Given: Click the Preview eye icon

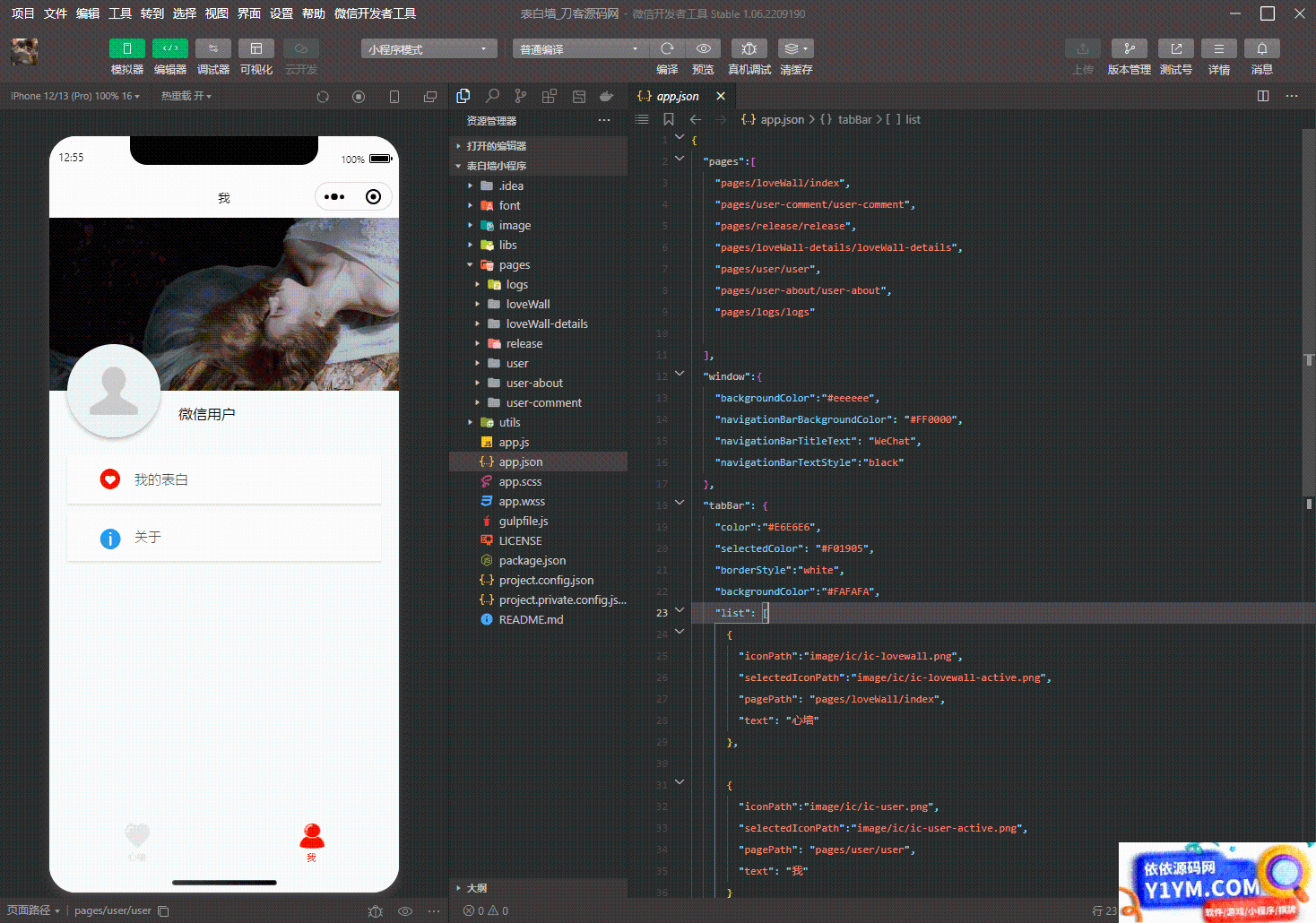Looking at the screenshot, I should click(x=704, y=48).
